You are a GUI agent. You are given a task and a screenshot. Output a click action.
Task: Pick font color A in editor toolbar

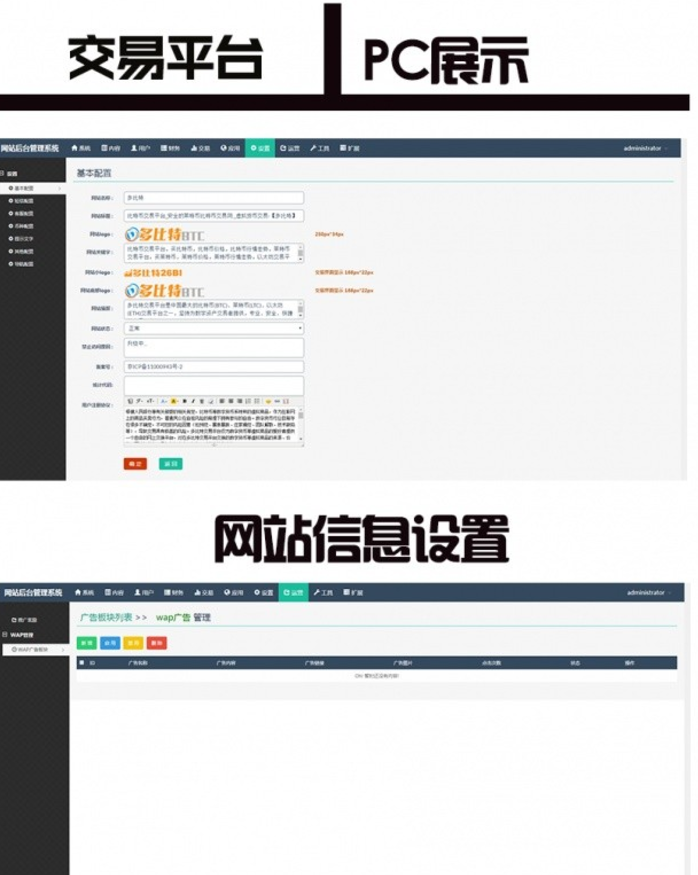point(163,401)
